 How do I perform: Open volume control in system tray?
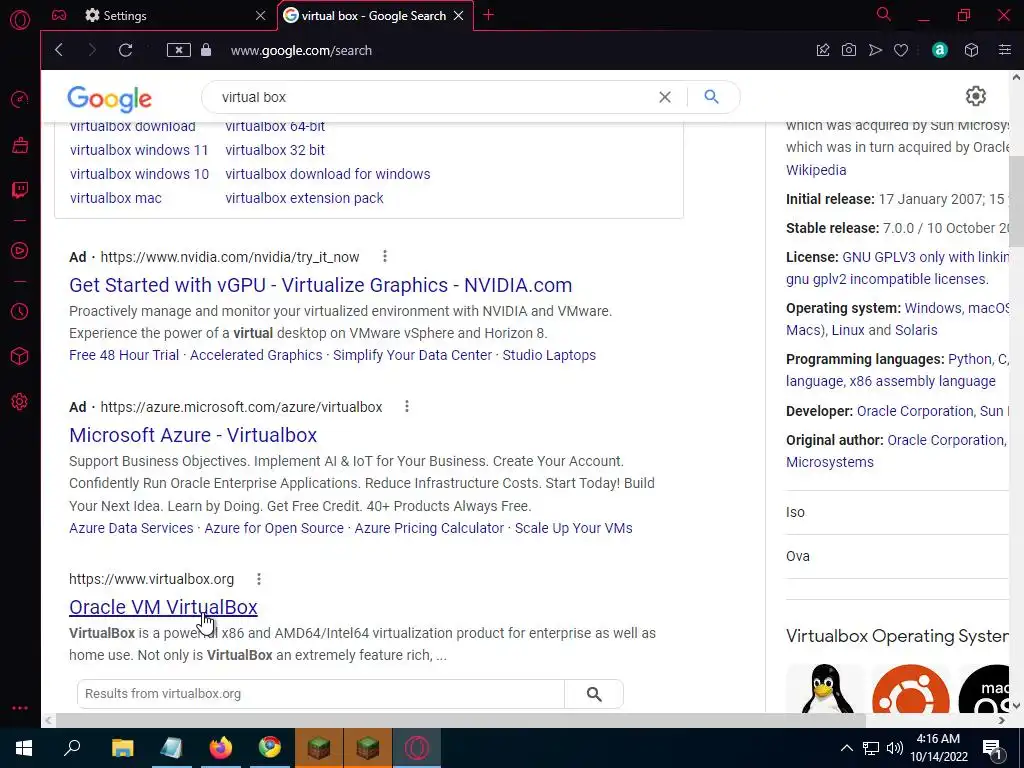coord(894,748)
